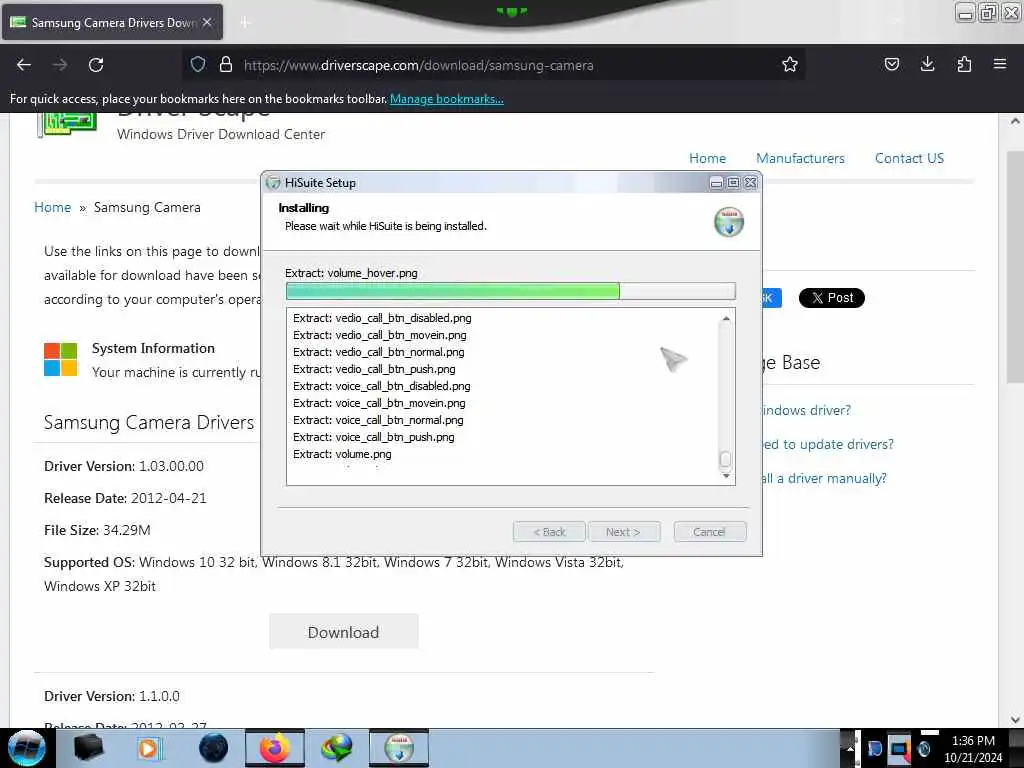Cancel the HiSuite installation
The image size is (1024, 768).
coord(709,532)
